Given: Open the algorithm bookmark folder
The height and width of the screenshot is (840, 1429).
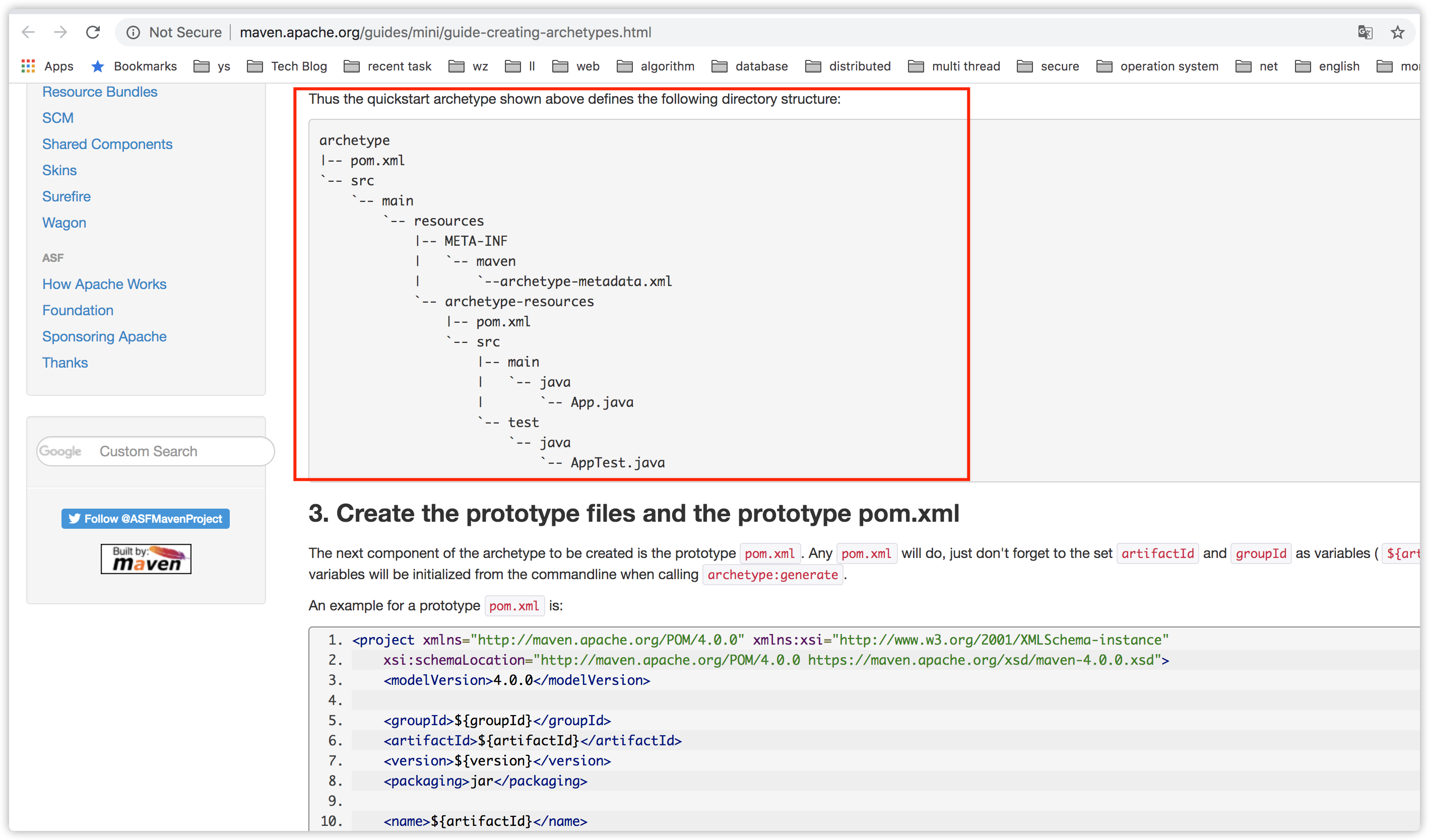Looking at the screenshot, I should click(x=656, y=66).
